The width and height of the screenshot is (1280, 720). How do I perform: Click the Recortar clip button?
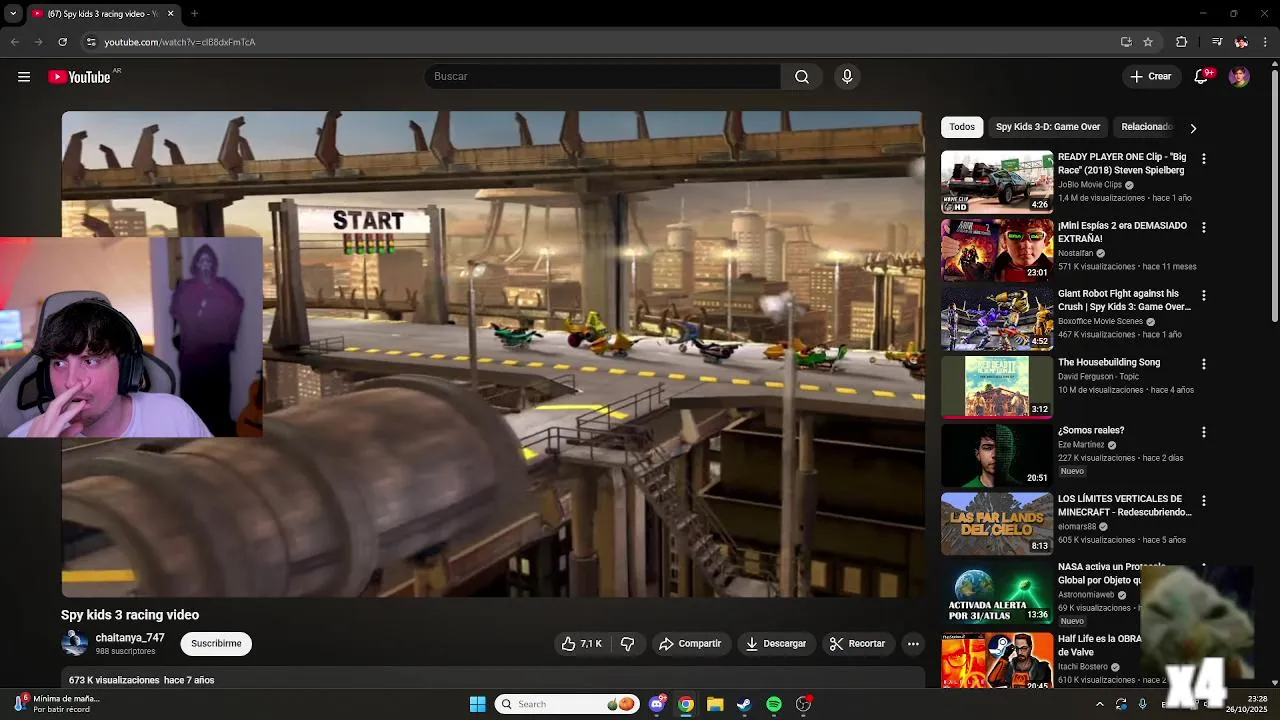tap(858, 644)
